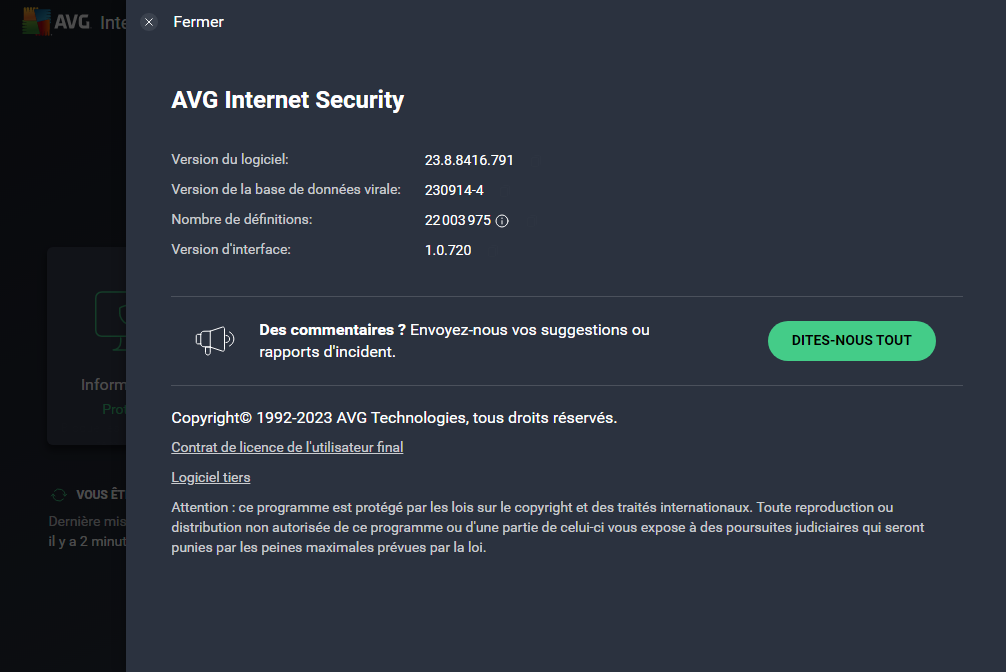Click the "Des commentaires ?" bold text

[332, 329]
